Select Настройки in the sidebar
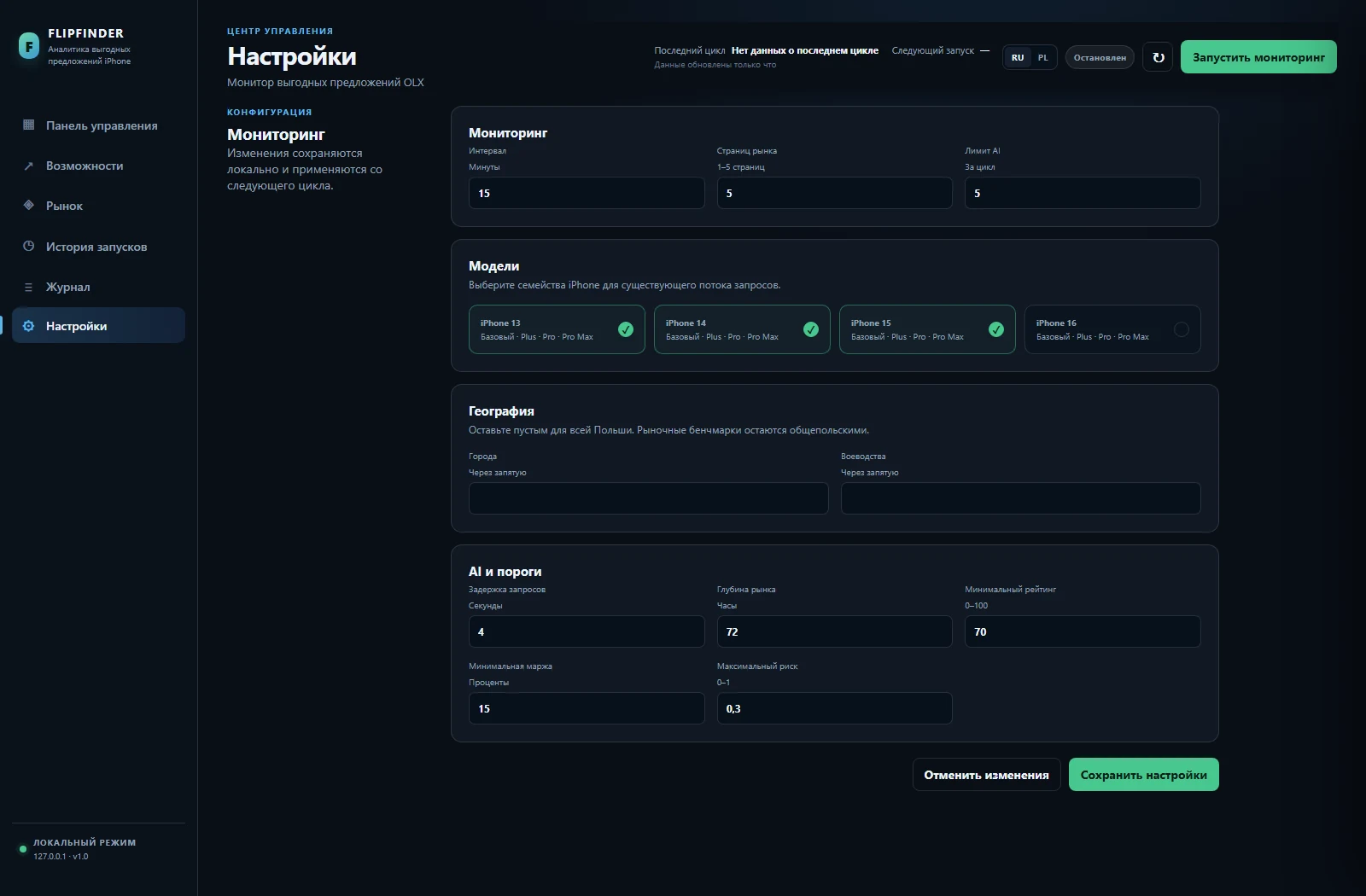 pos(98,326)
